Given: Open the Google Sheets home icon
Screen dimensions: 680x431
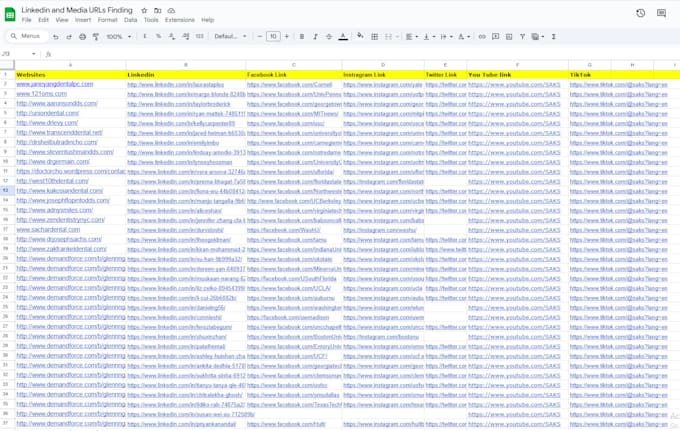Looking at the screenshot, I should click(x=10, y=14).
